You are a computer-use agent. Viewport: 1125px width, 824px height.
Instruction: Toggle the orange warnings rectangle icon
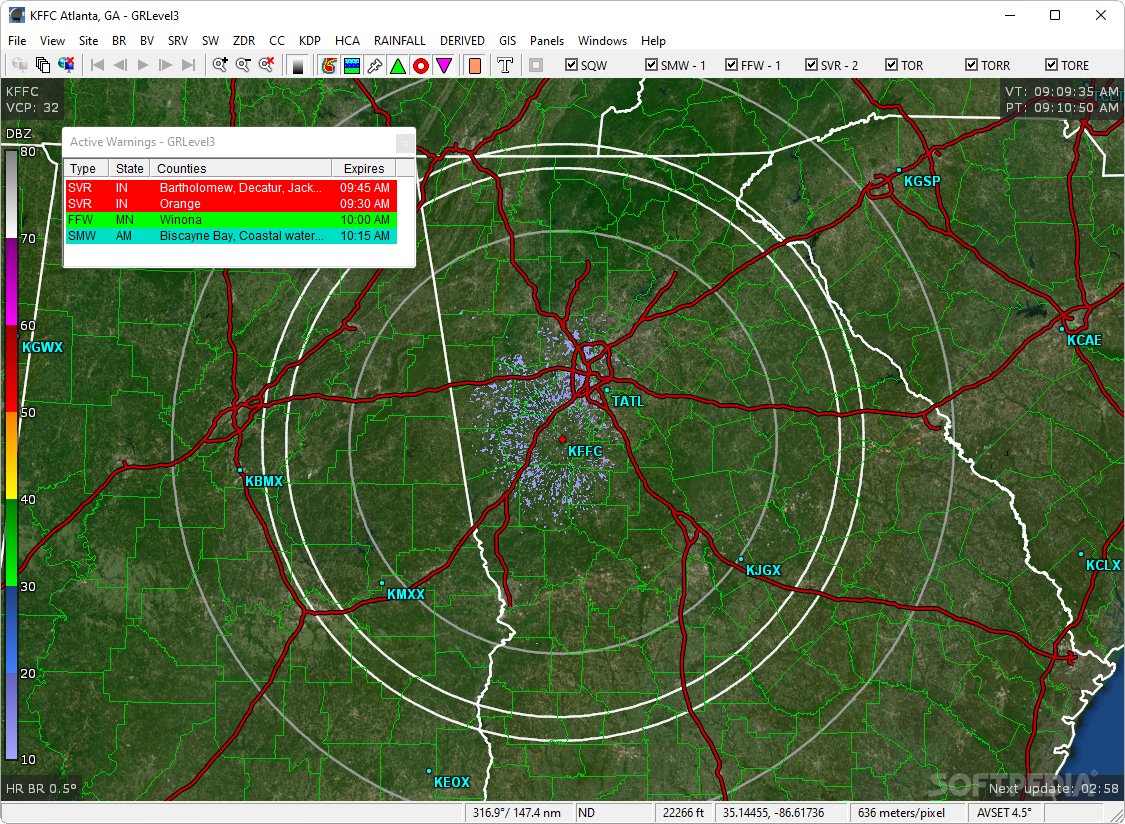pyautogui.click(x=474, y=65)
